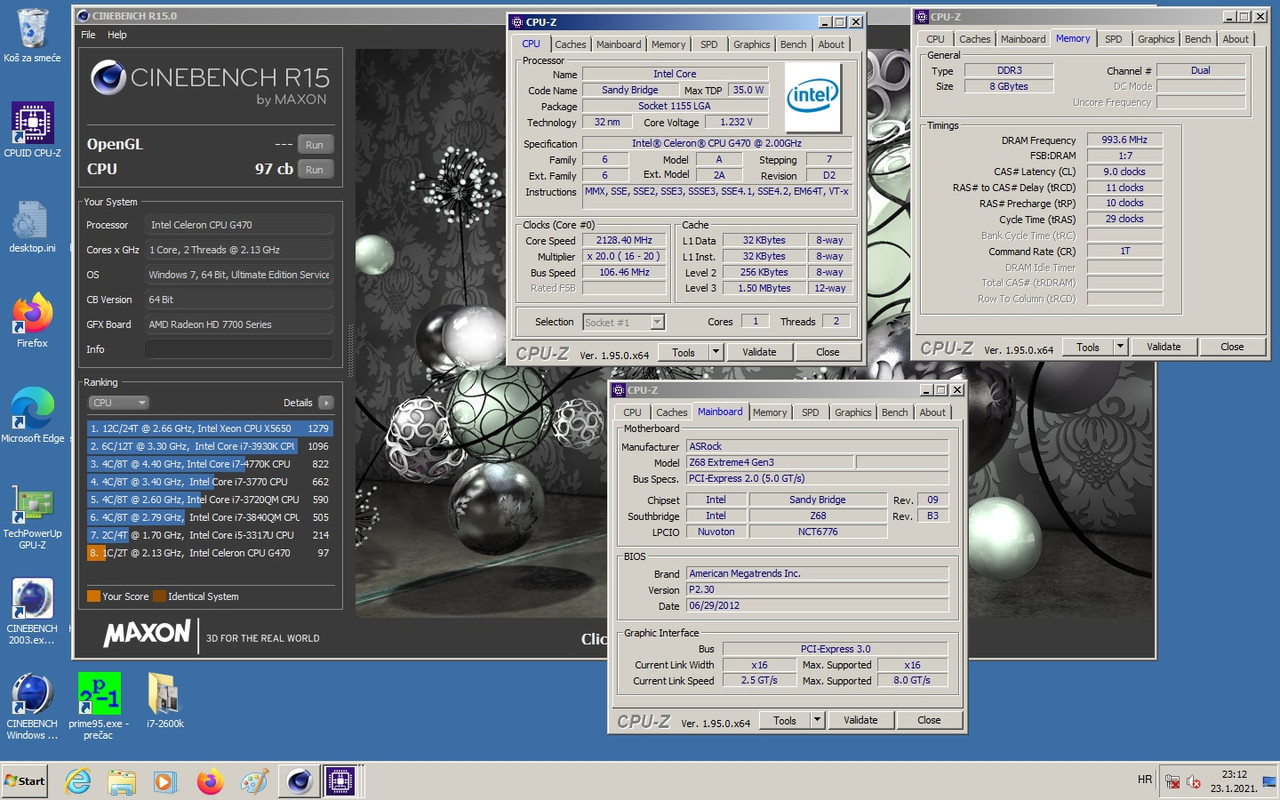Screen dimensions: 1280x800
Task: Switch to Memory tab in CPU-Z Mainboard window
Action: 769,412
